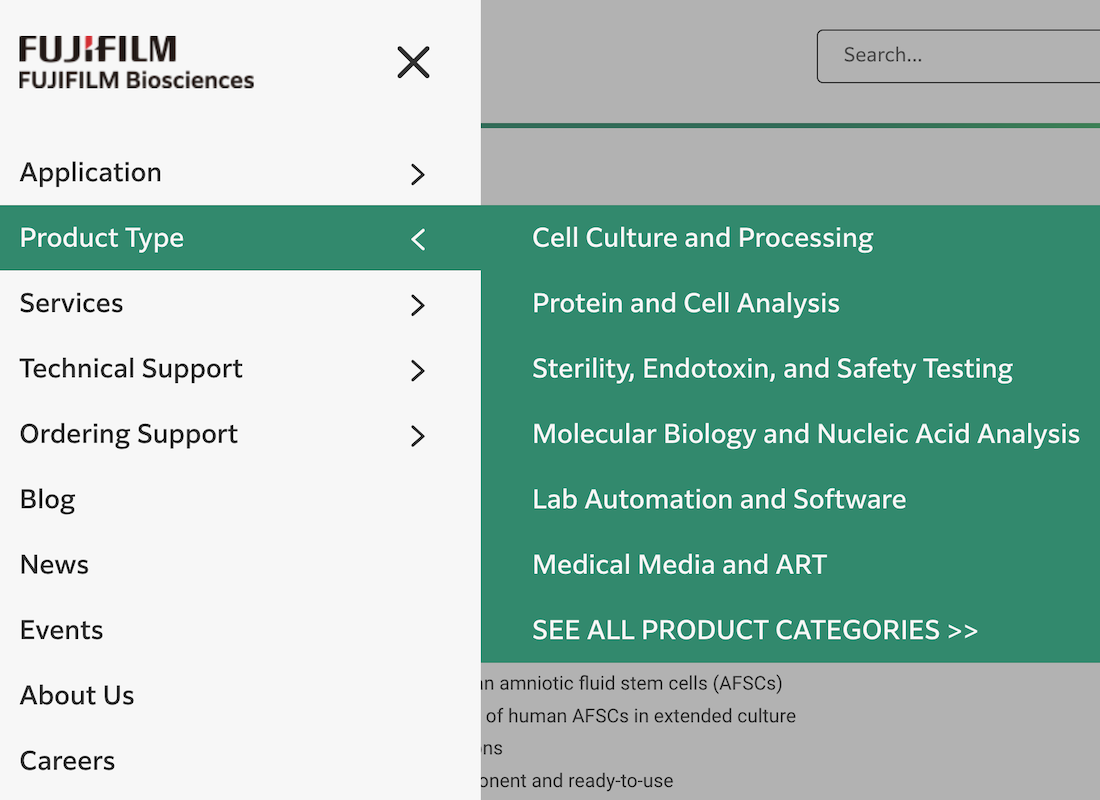This screenshot has height=800, width=1100.
Task: Close the navigation menu with X icon
Action: (413, 62)
